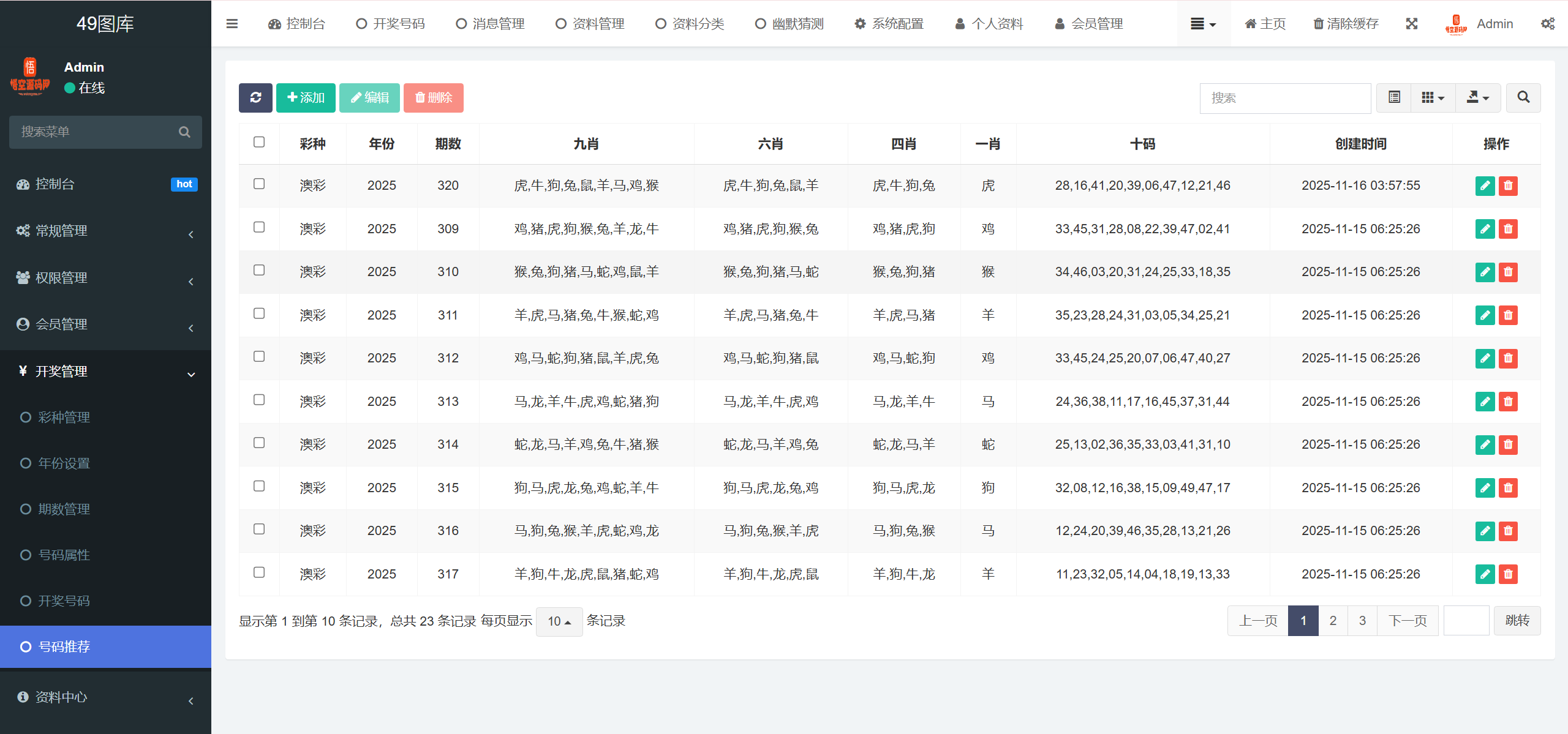This screenshot has width=1568, height=734.
Task: Open the records per page dropdown
Action: (x=559, y=621)
